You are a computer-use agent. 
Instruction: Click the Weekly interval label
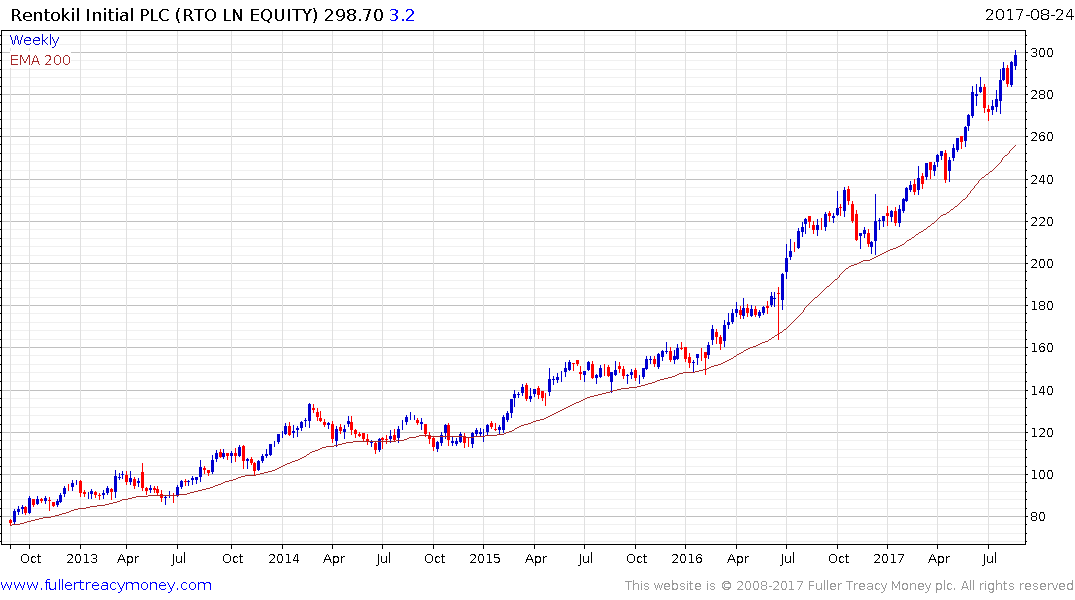point(34,40)
